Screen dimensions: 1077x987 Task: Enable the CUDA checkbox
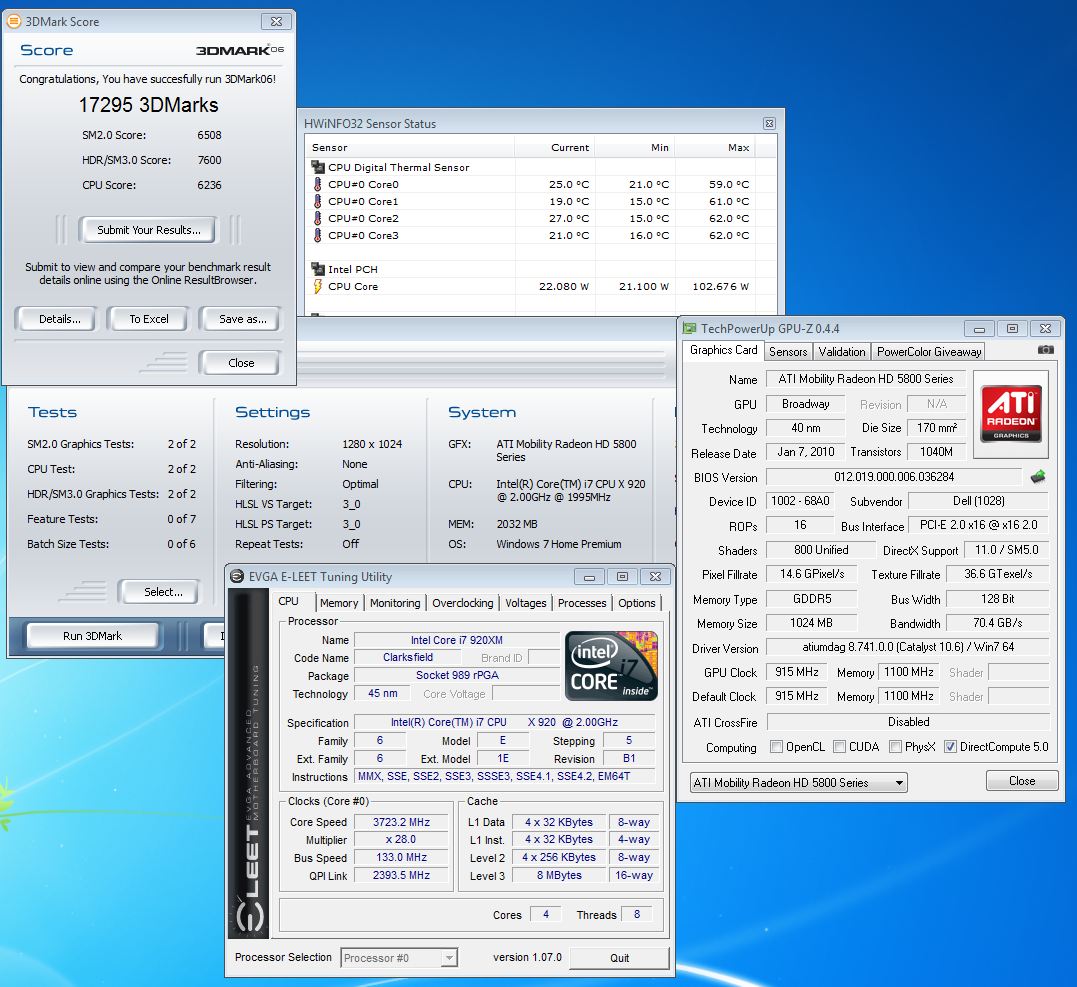pyautogui.click(x=839, y=747)
